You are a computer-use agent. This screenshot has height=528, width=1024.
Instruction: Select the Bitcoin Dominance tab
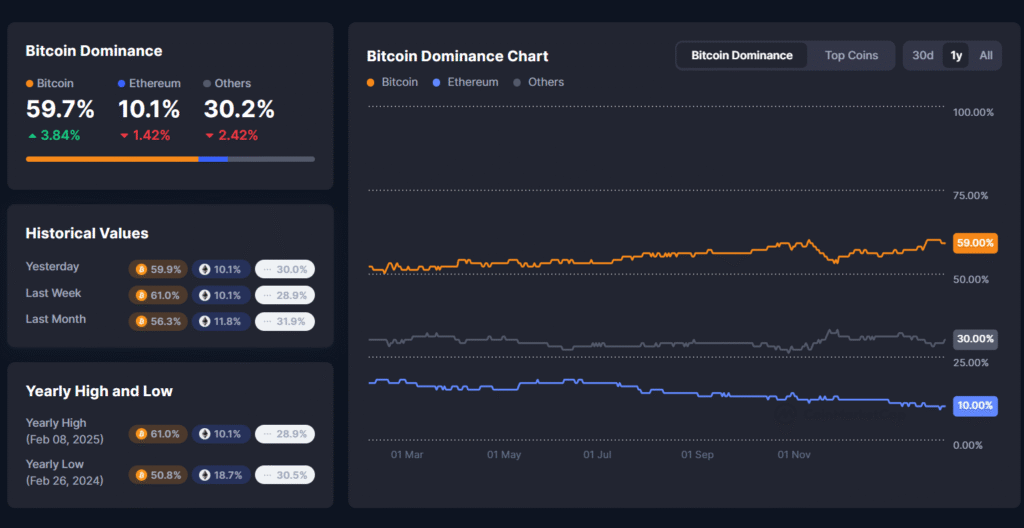click(741, 55)
